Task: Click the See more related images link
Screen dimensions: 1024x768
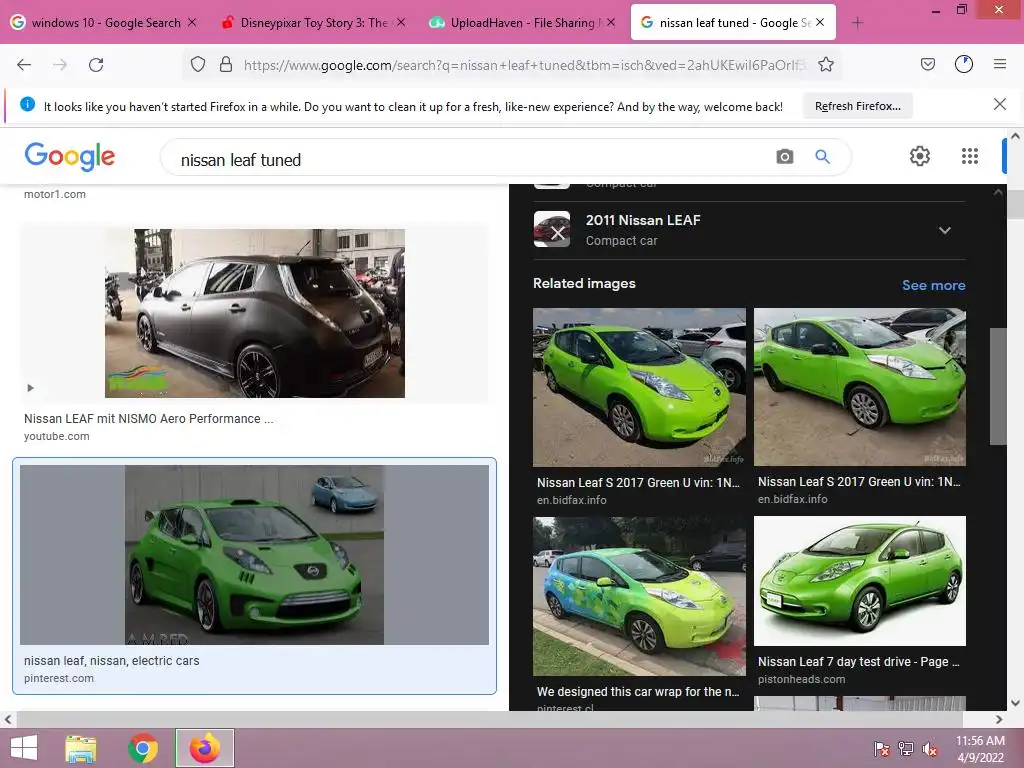Action: click(933, 285)
